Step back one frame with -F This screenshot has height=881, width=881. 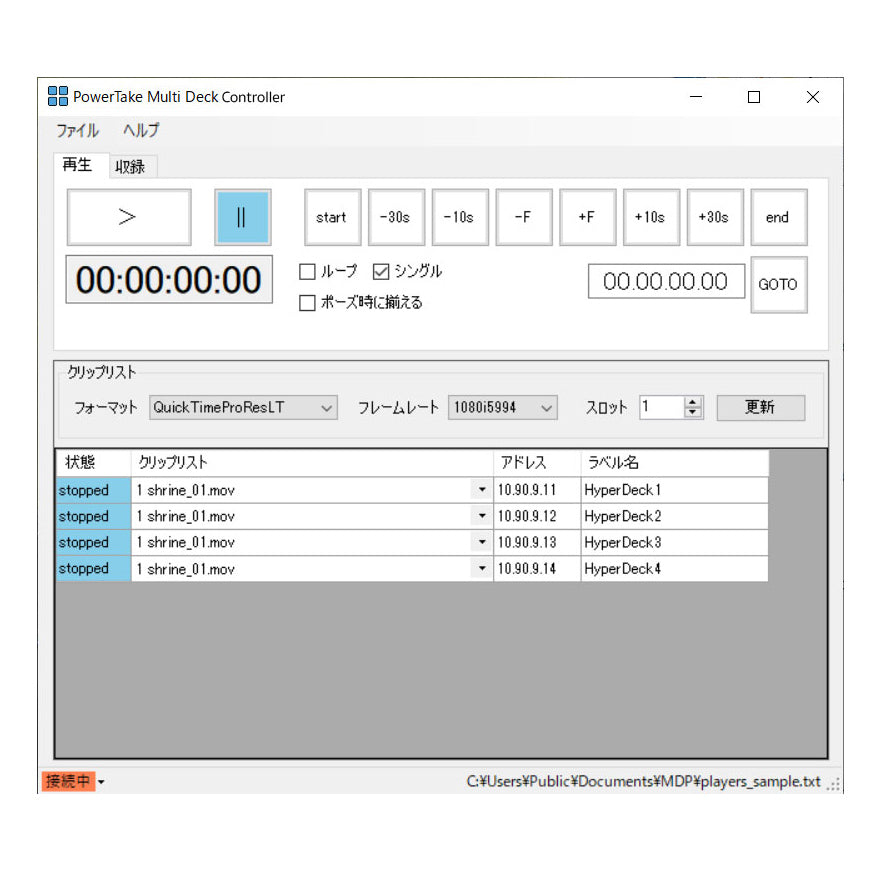pos(523,217)
